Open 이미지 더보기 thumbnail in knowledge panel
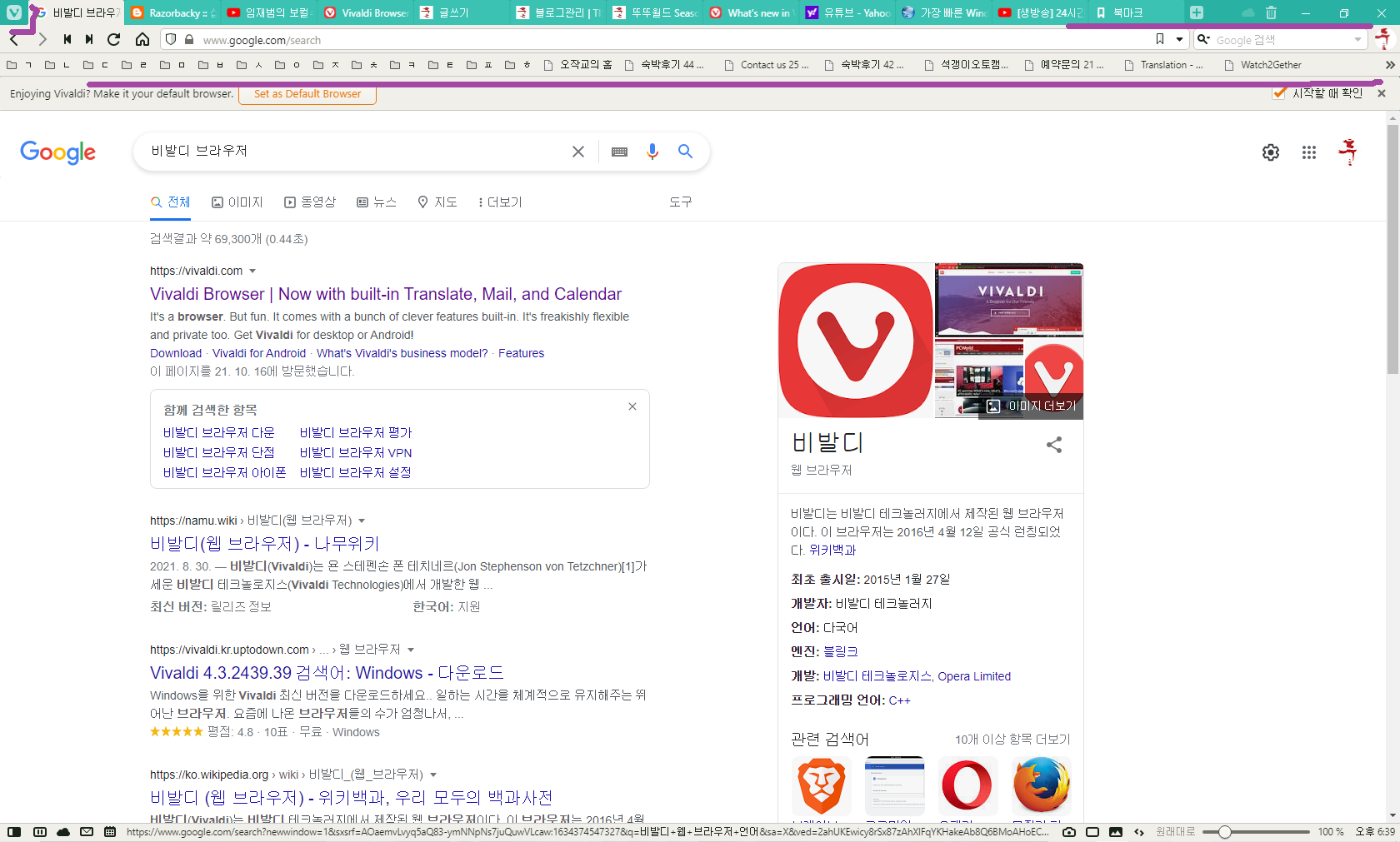Screen dimensions: 1400x842 click(x=1031, y=406)
